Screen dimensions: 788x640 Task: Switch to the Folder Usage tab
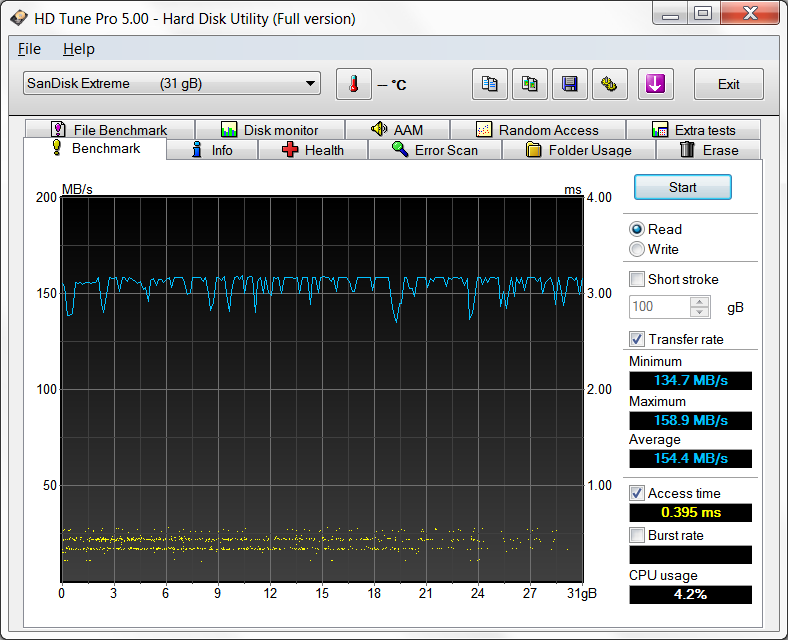[x=579, y=150]
